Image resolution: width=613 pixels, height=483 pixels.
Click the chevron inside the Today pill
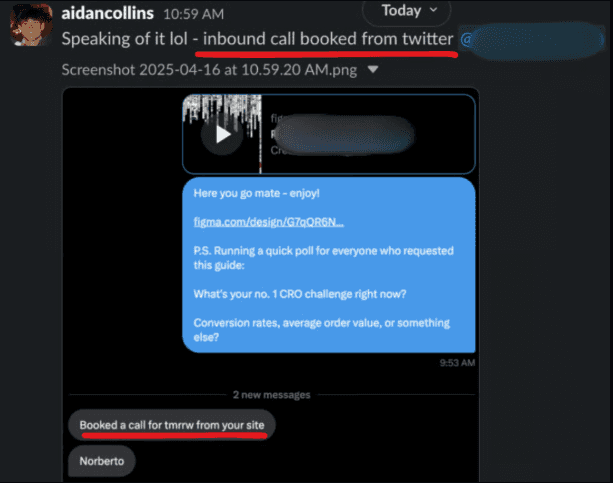coord(433,10)
